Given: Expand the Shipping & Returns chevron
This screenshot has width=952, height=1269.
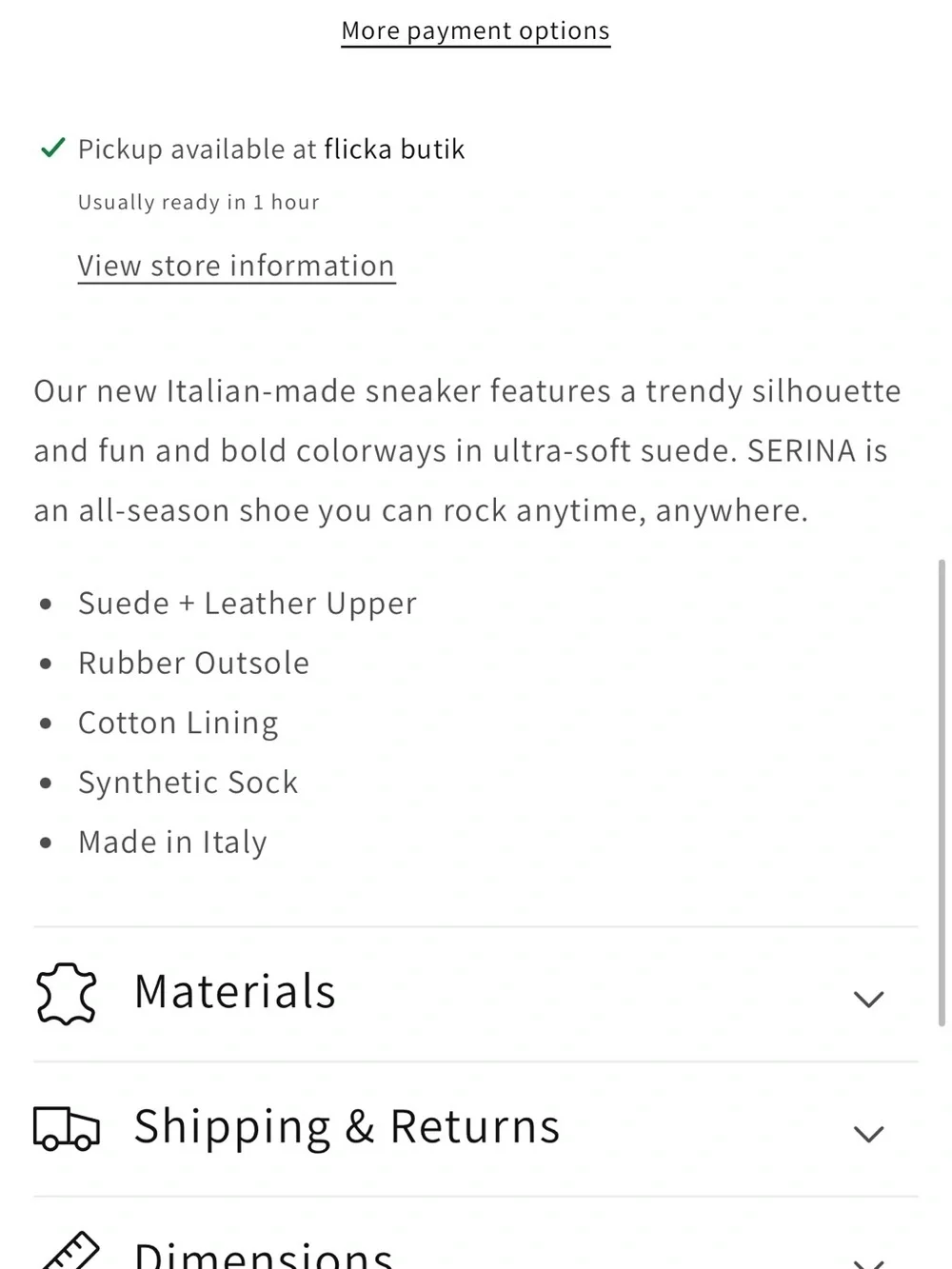Looking at the screenshot, I should 868,1134.
